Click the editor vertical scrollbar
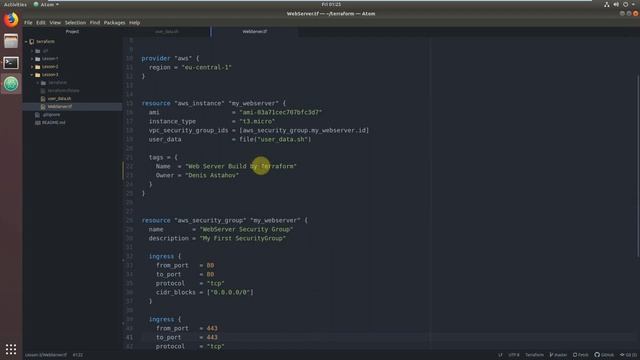This screenshot has width=640, height=360. 638,167
